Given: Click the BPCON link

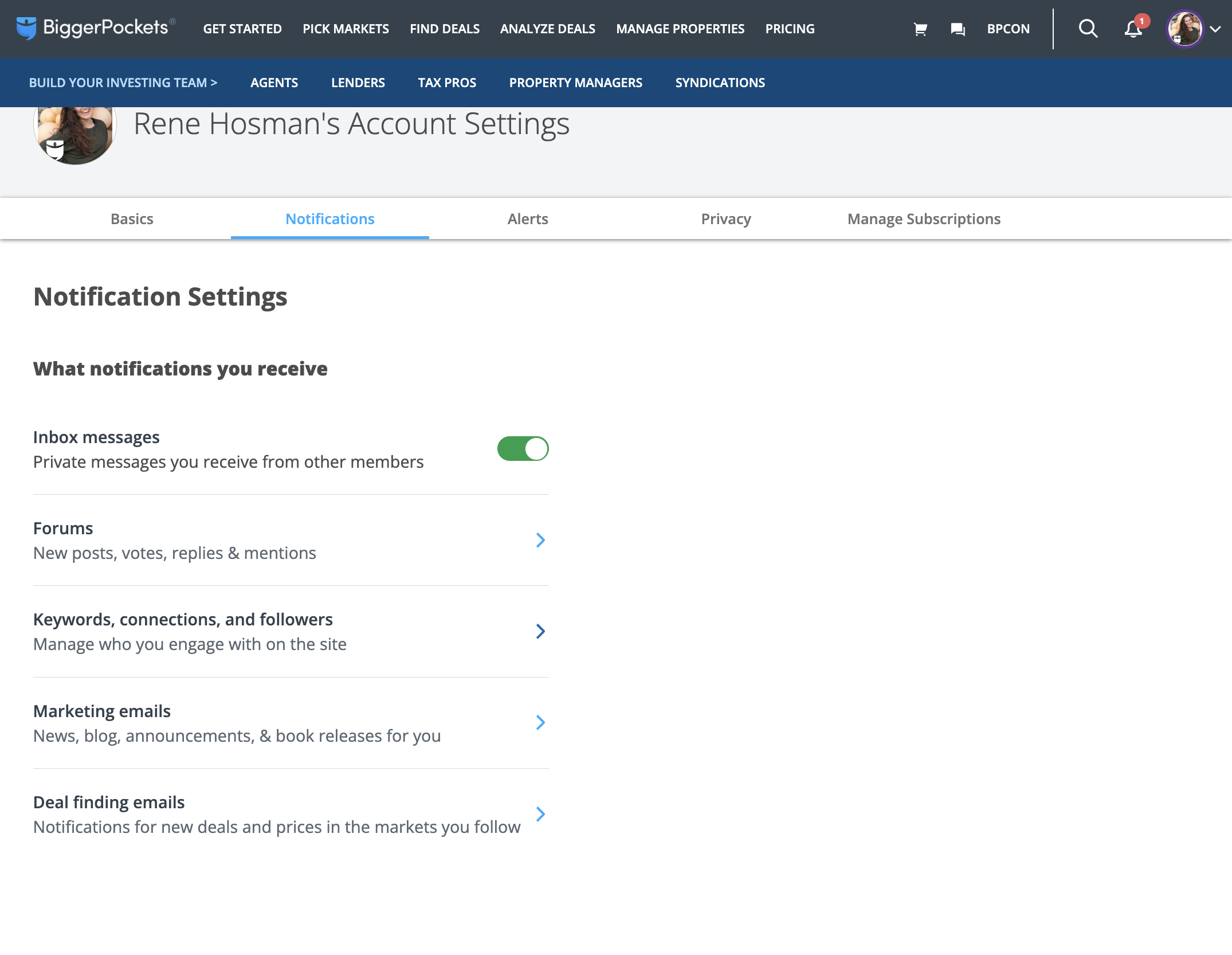Looking at the screenshot, I should [x=1008, y=29].
